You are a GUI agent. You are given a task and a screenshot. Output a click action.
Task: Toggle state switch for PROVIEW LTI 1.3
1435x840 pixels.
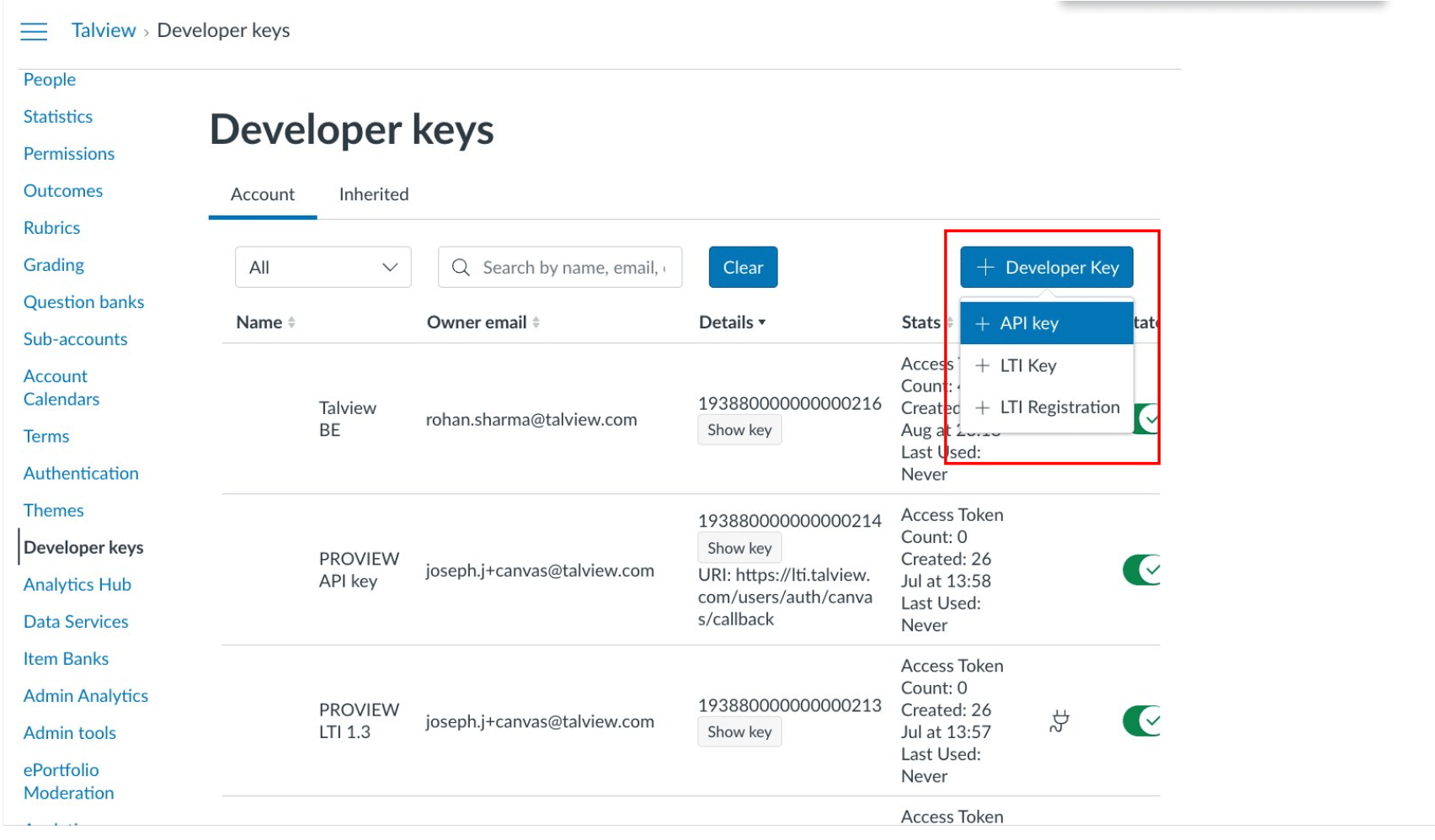(1141, 720)
